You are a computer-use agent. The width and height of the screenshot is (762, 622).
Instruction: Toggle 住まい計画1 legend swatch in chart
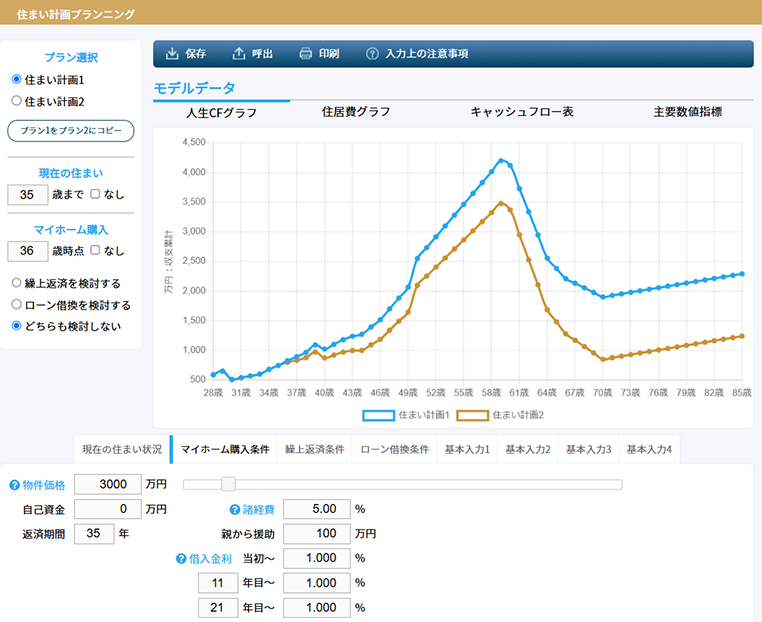(378, 414)
